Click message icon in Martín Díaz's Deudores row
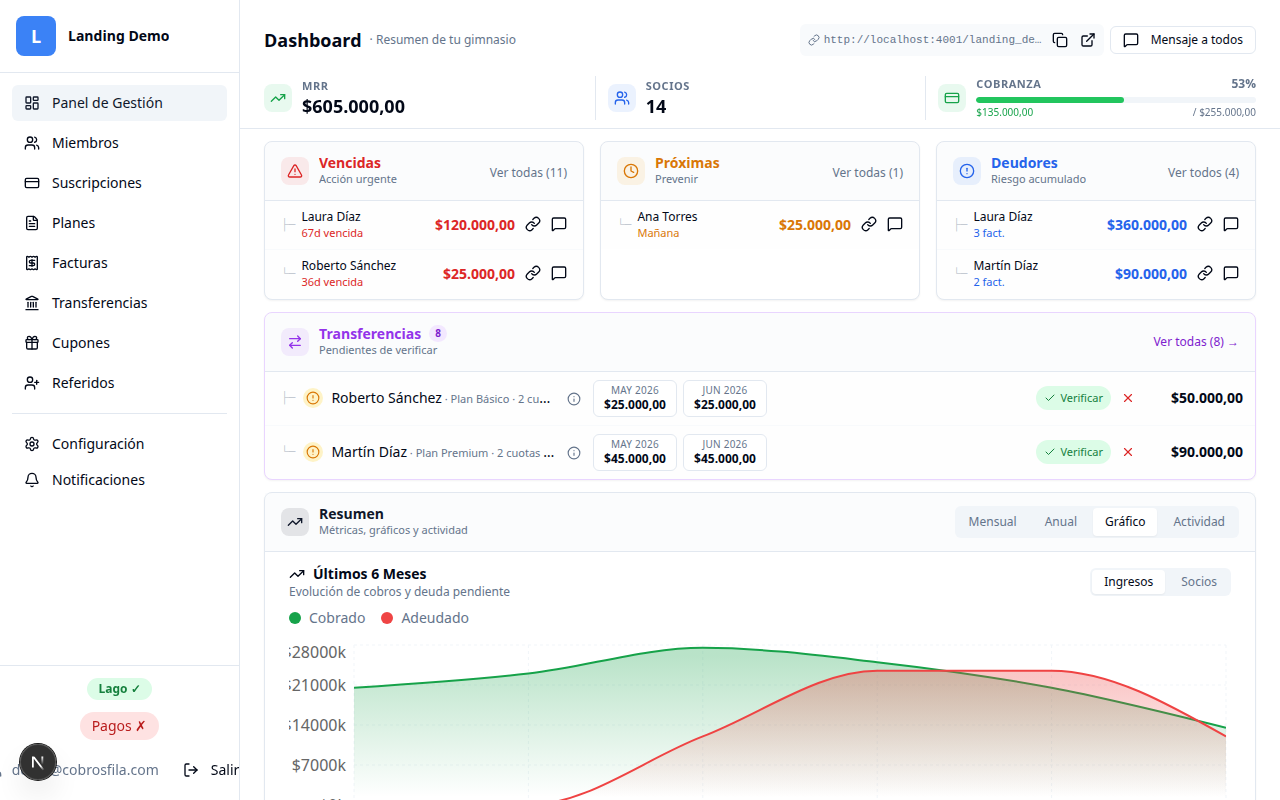This screenshot has width=1280, height=800. click(1231, 273)
